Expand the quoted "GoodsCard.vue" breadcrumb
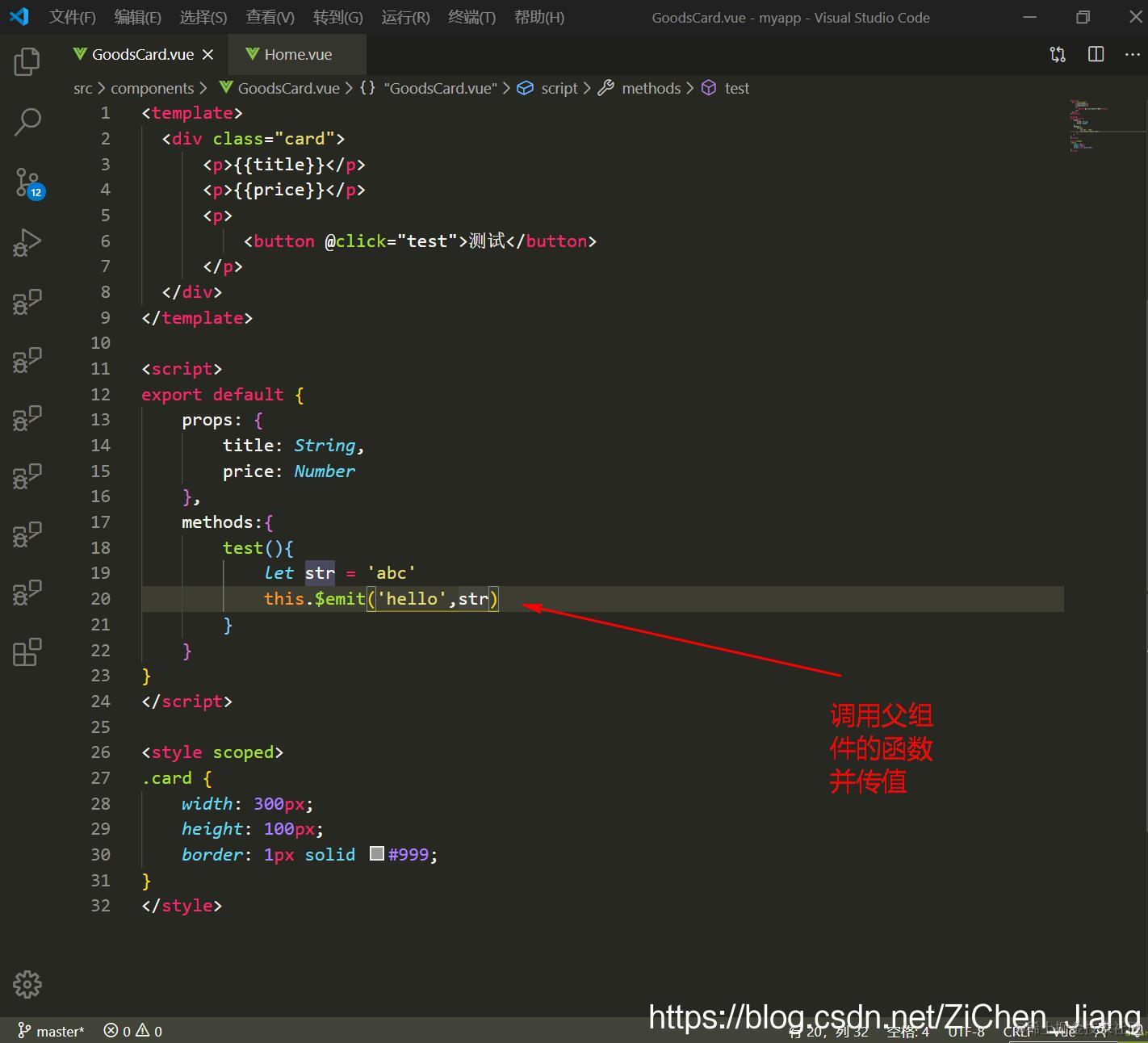The image size is (1148, 1043). pyautogui.click(x=441, y=88)
